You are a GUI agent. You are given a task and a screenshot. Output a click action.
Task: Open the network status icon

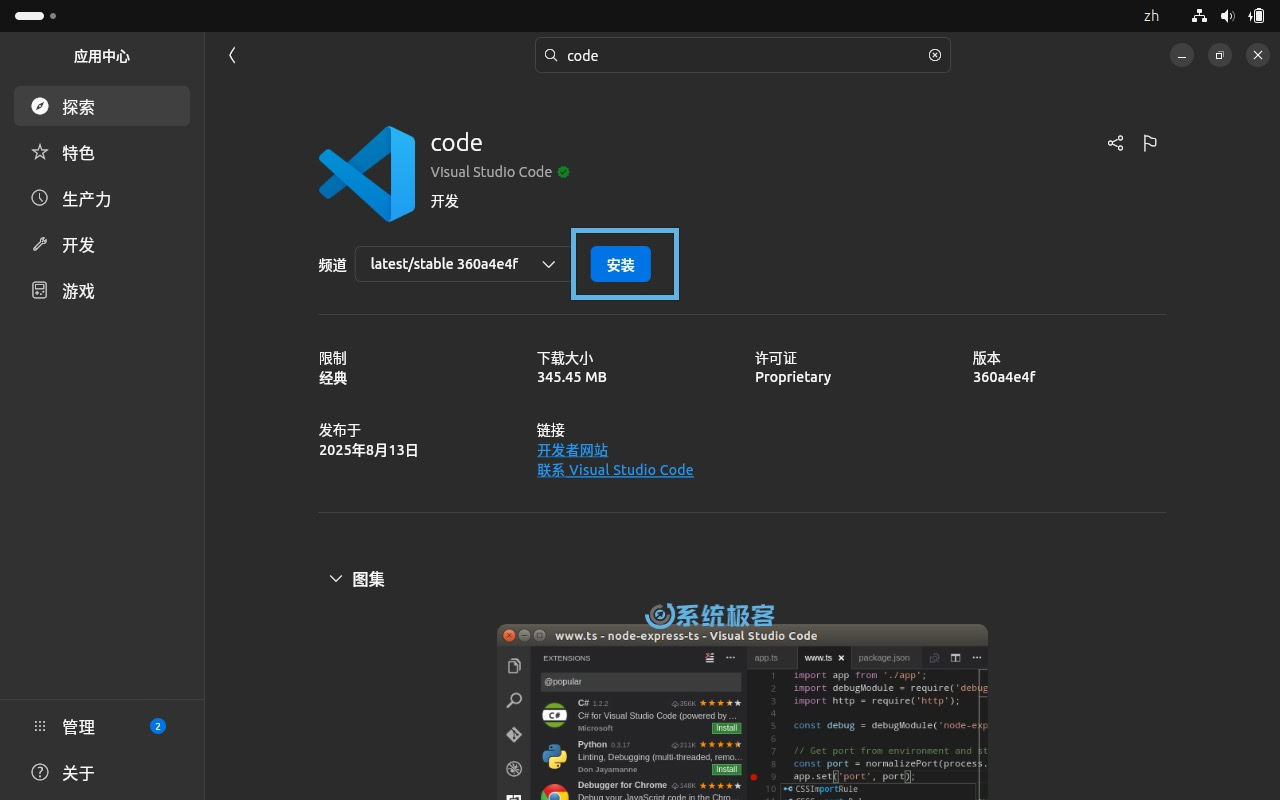click(1199, 15)
